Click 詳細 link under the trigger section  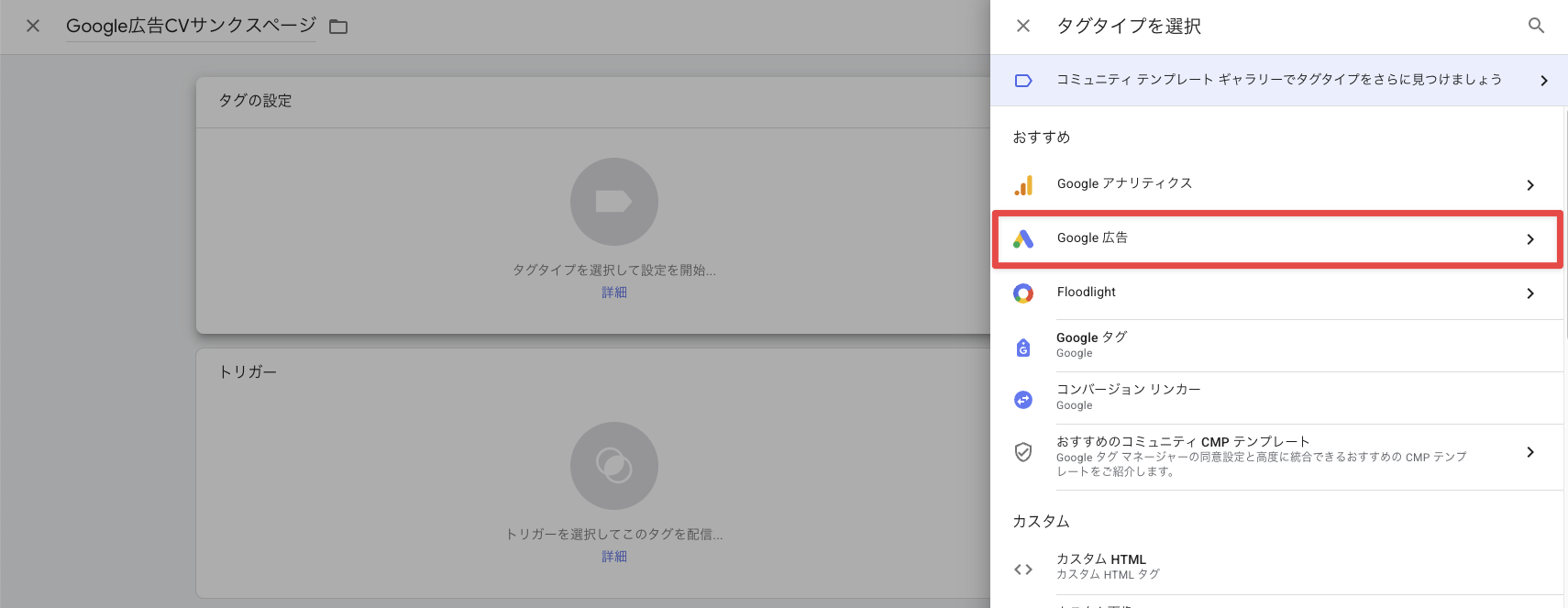pos(614,557)
